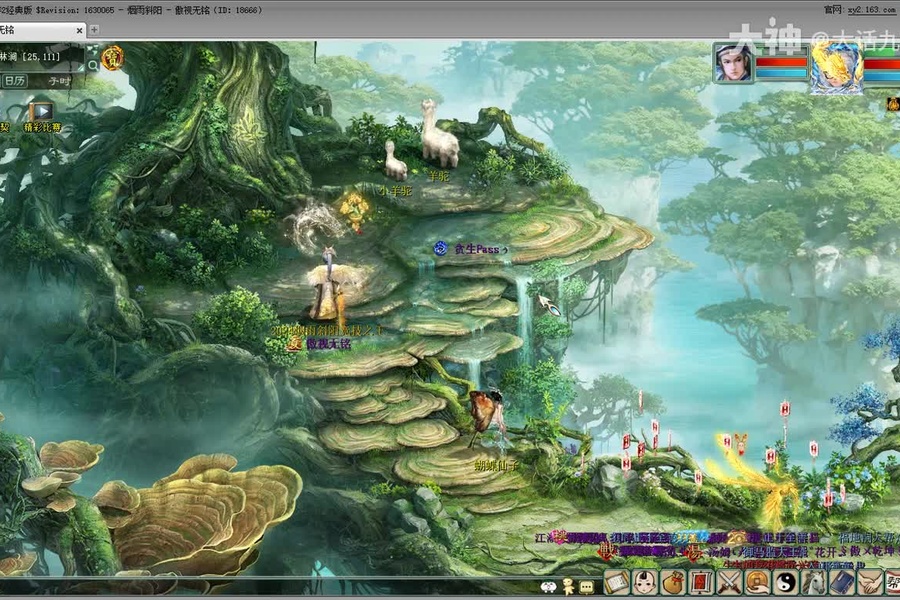Click the round golden 宝 treasure badge
The width and height of the screenshot is (900, 600).
112,58
